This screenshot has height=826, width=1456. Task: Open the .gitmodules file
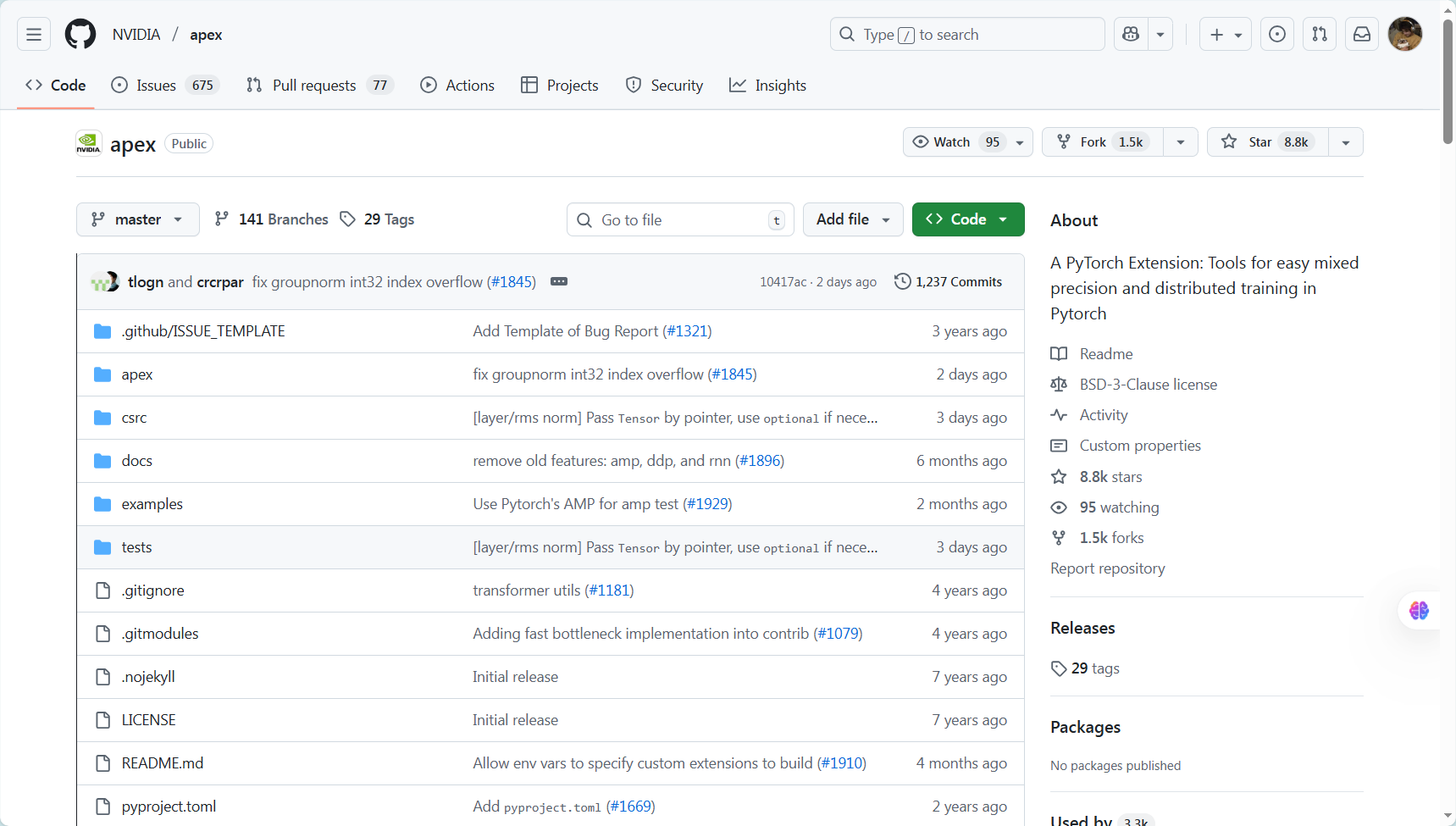click(160, 634)
